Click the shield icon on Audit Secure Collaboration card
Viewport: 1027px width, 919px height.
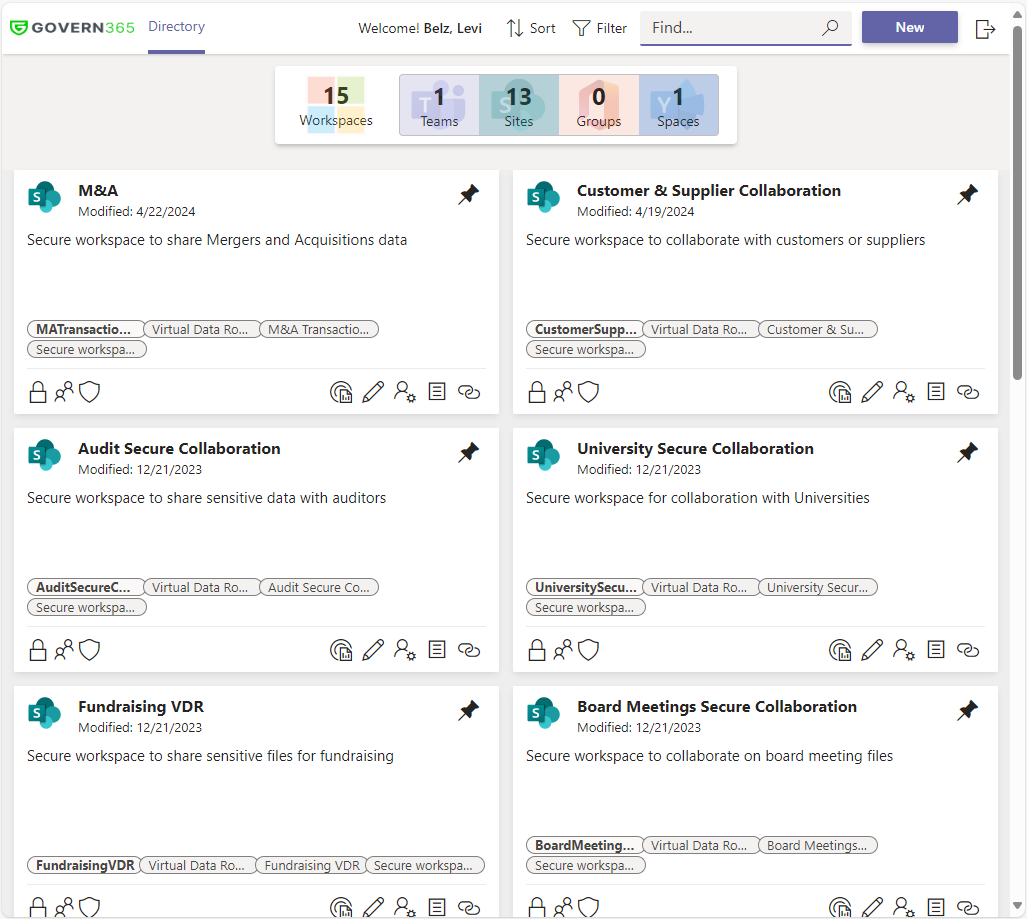[x=90, y=650]
